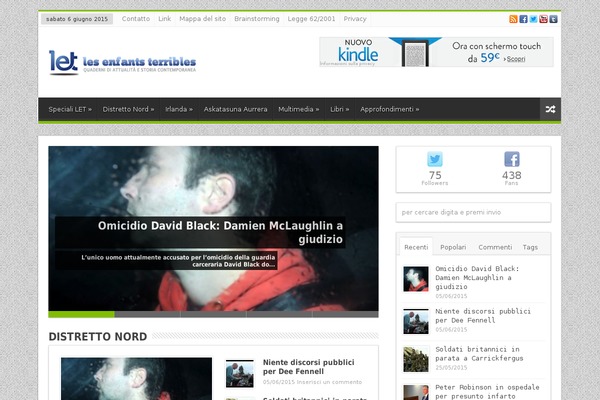
Task: Open Askatasuna Aurrera in navigation bar
Action: point(235,109)
